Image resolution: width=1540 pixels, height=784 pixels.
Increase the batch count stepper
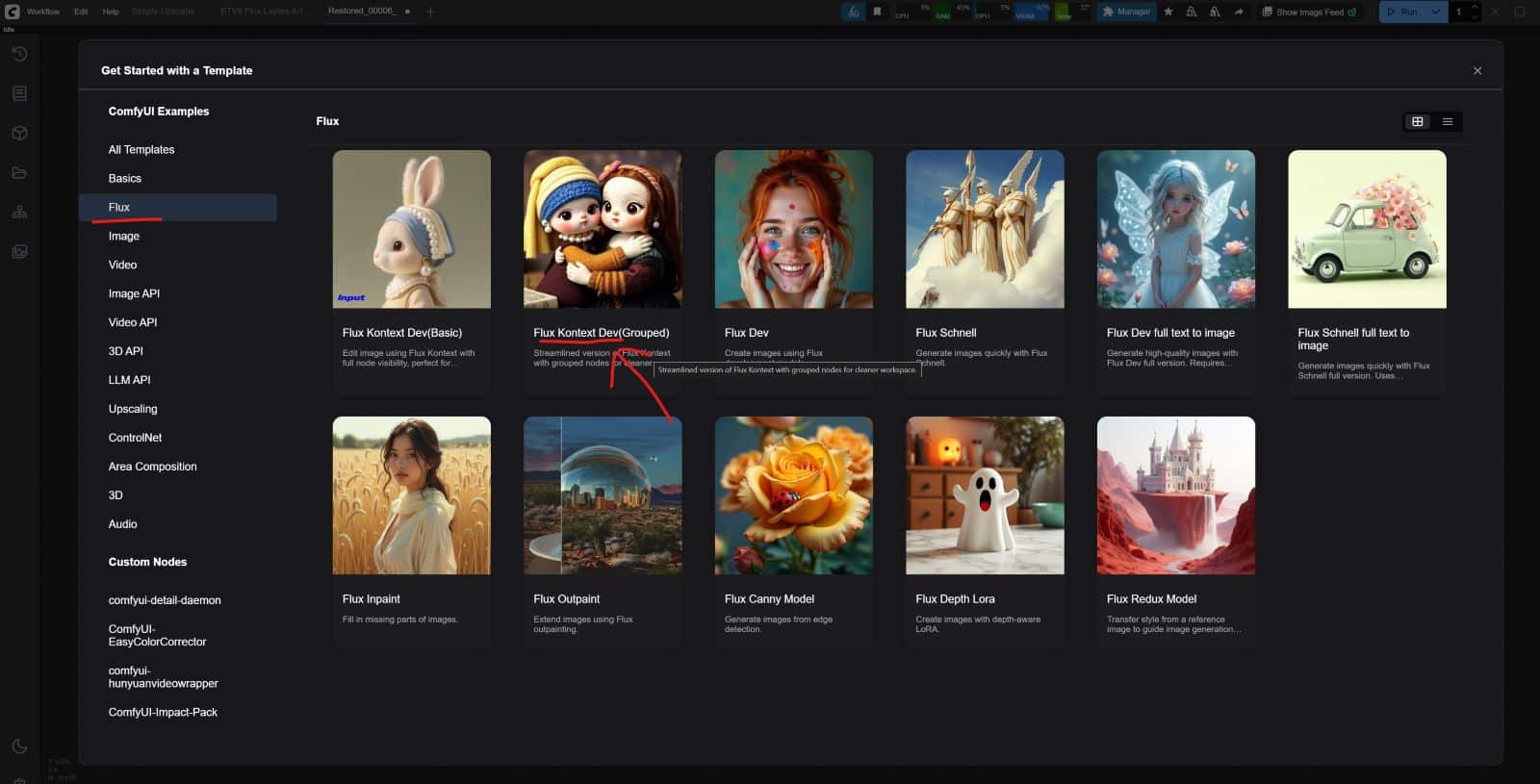point(1475,8)
